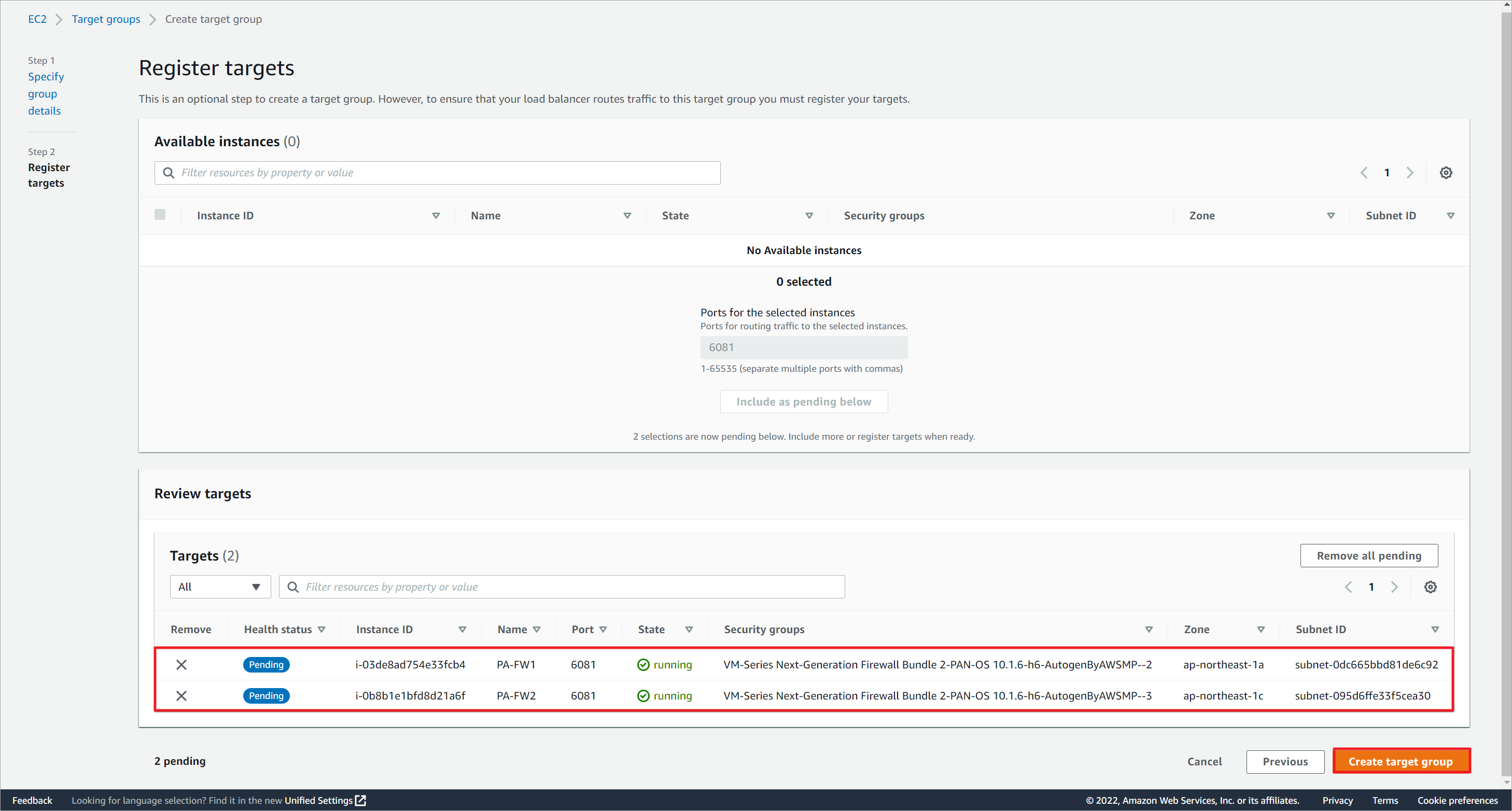Viewport: 1512px width, 811px height.
Task: Sort Available instances by Name column
Action: [x=627, y=215]
